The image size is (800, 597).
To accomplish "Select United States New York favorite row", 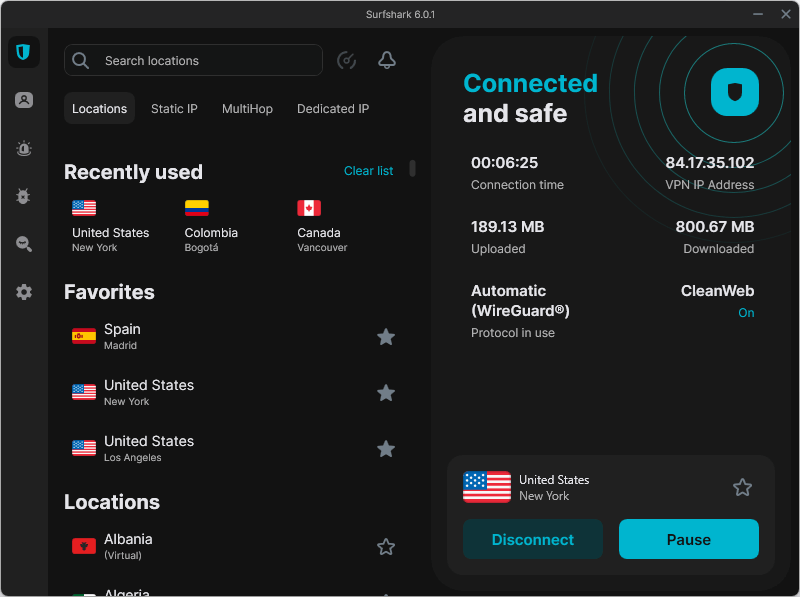I will click(234, 393).
